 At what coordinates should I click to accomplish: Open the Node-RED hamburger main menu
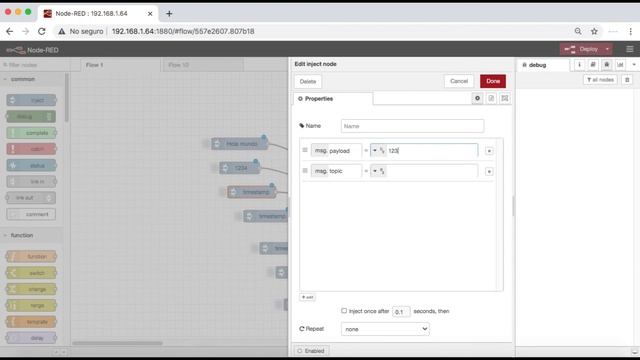point(630,49)
